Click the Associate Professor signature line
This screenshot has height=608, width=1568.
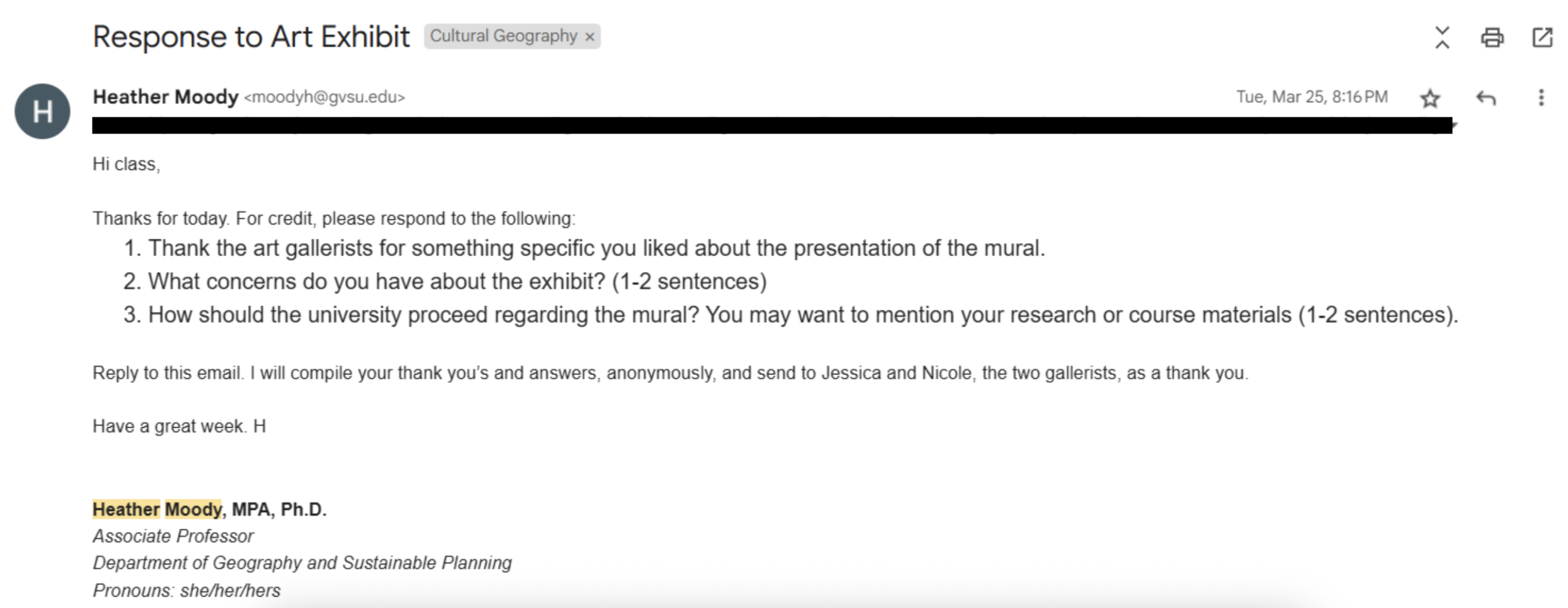[x=173, y=536]
